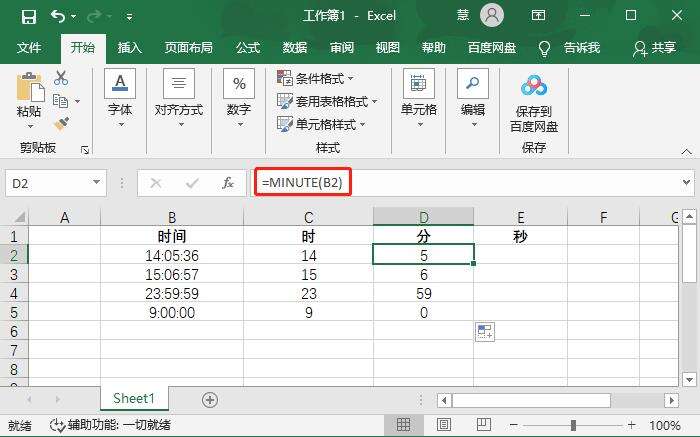The image size is (700, 437).
Task: Switch to Page Break Preview icon
Action: click(483, 425)
